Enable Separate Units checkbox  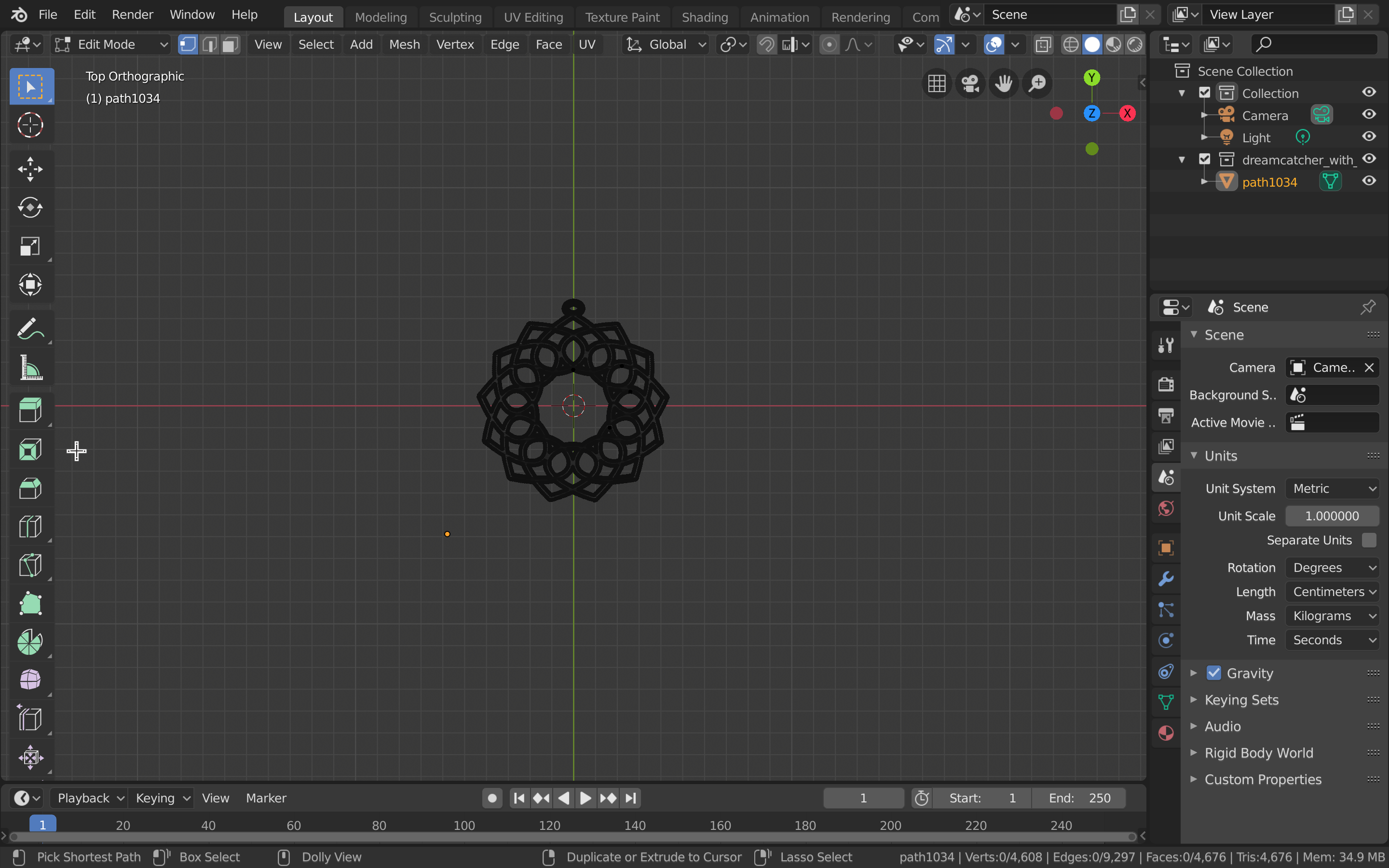pos(1369,540)
